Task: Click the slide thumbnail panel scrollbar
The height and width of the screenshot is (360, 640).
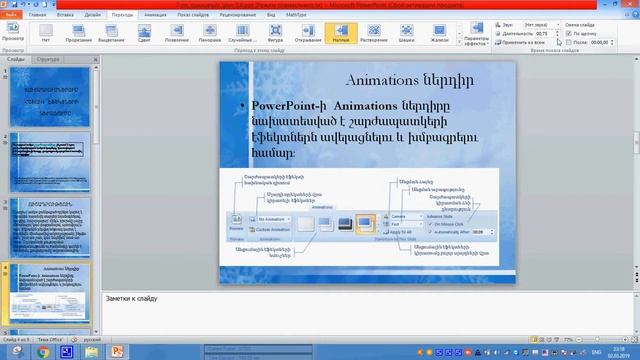Action: click(96, 108)
